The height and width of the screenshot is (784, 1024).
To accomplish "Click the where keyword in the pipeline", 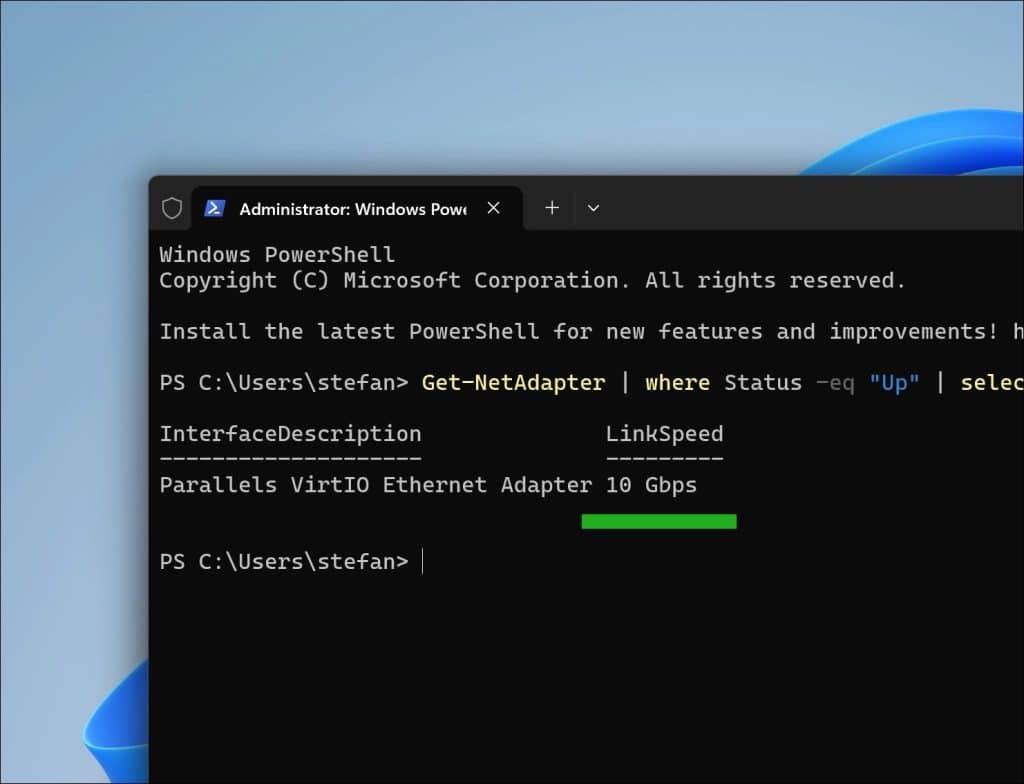I will (x=678, y=382).
